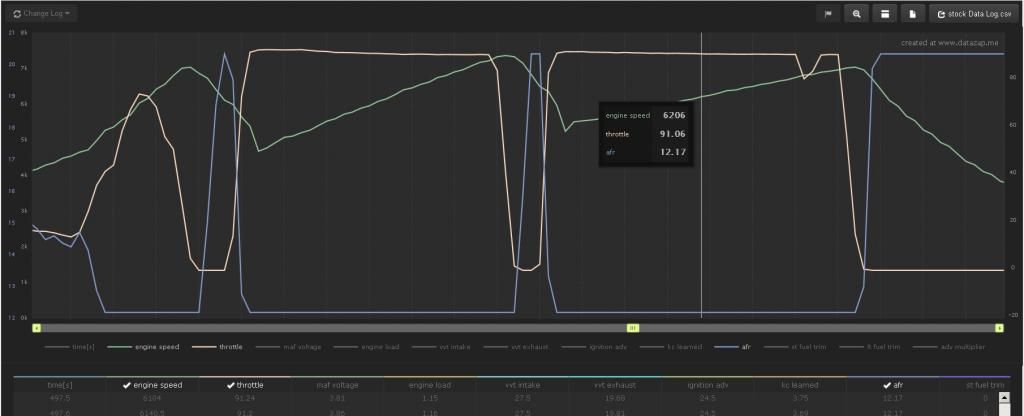Viewport: 1024px width, 416px height.
Task: Uncheck the engine speed column header
Action: pos(152,384)
